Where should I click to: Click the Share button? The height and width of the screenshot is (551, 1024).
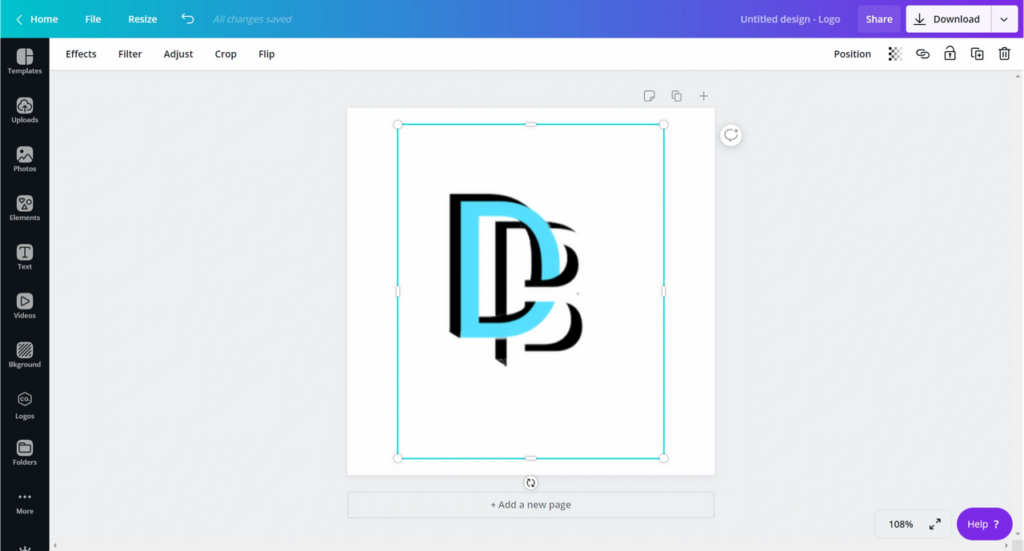[879, 19]
